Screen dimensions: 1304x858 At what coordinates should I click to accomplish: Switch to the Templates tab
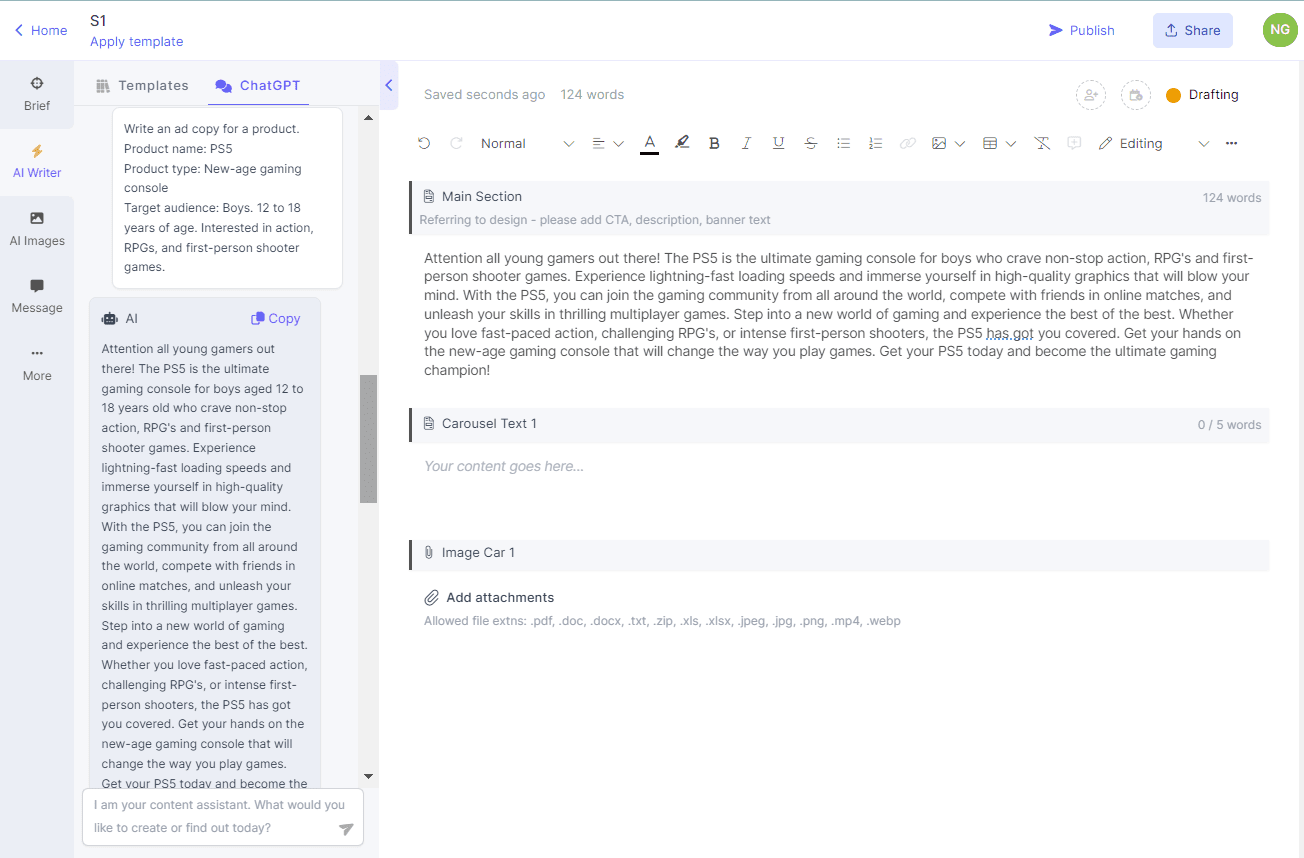(142, 86)
